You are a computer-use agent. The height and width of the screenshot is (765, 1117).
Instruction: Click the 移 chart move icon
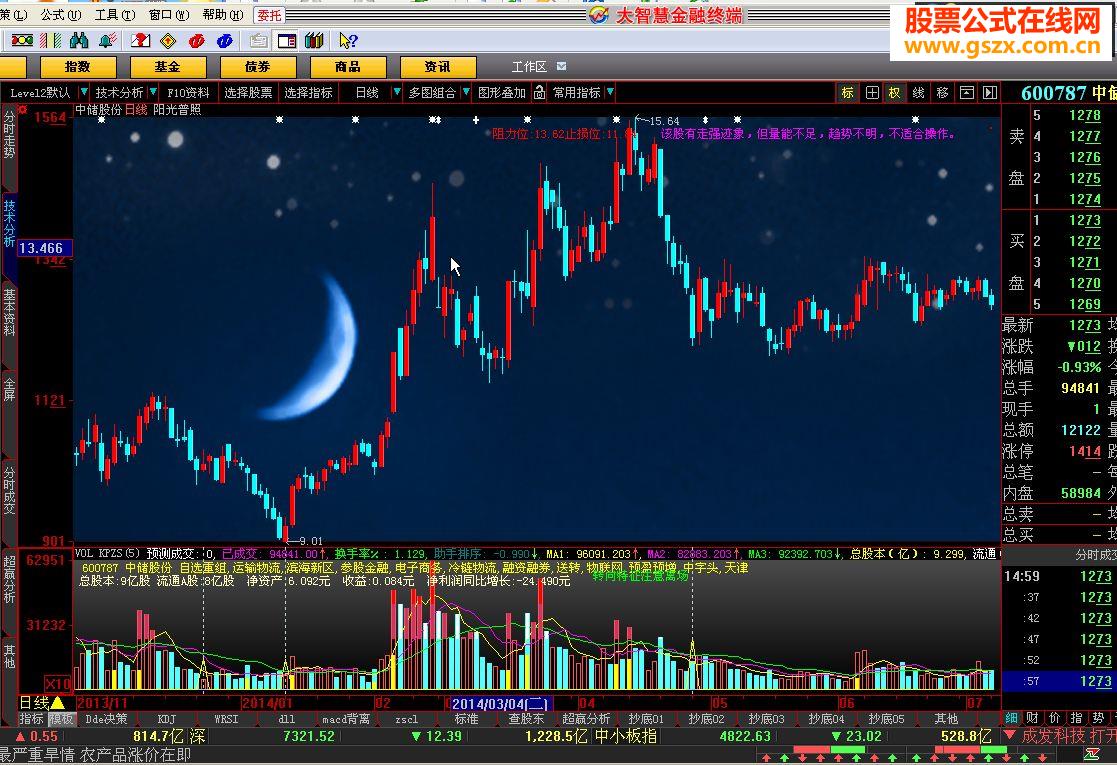943,92
